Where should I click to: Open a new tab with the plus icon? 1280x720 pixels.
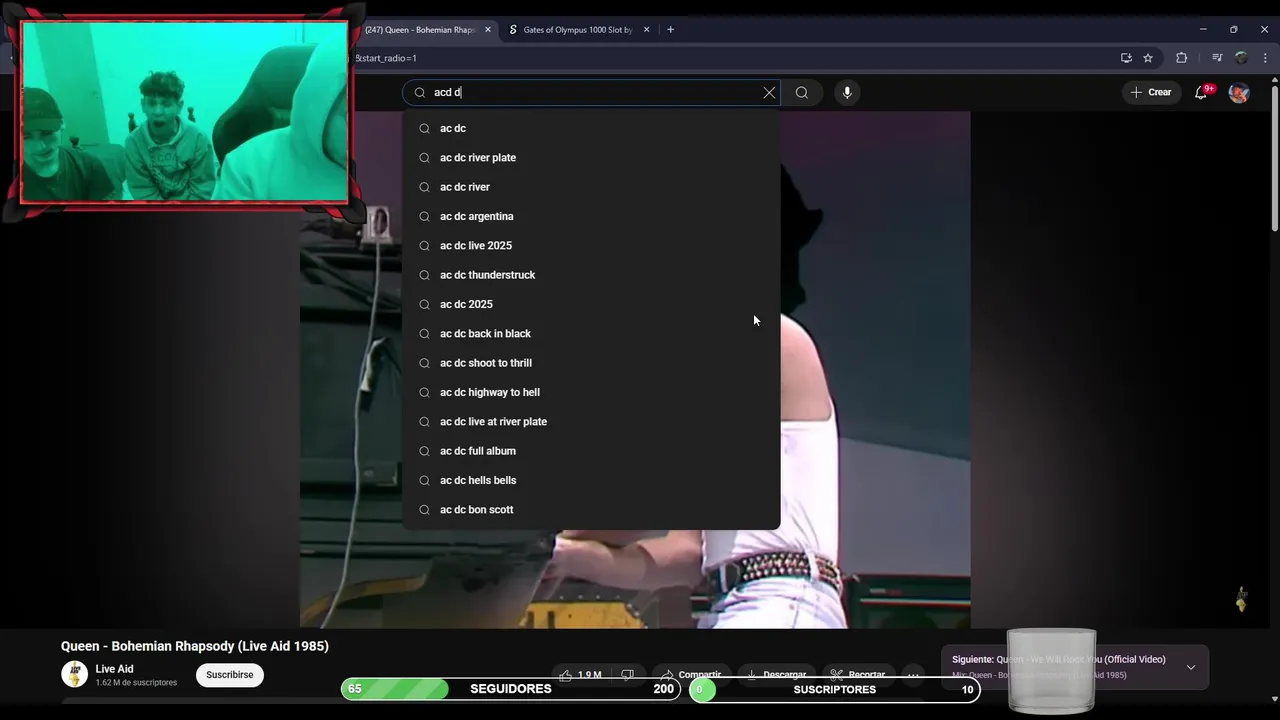pos(670,30)
